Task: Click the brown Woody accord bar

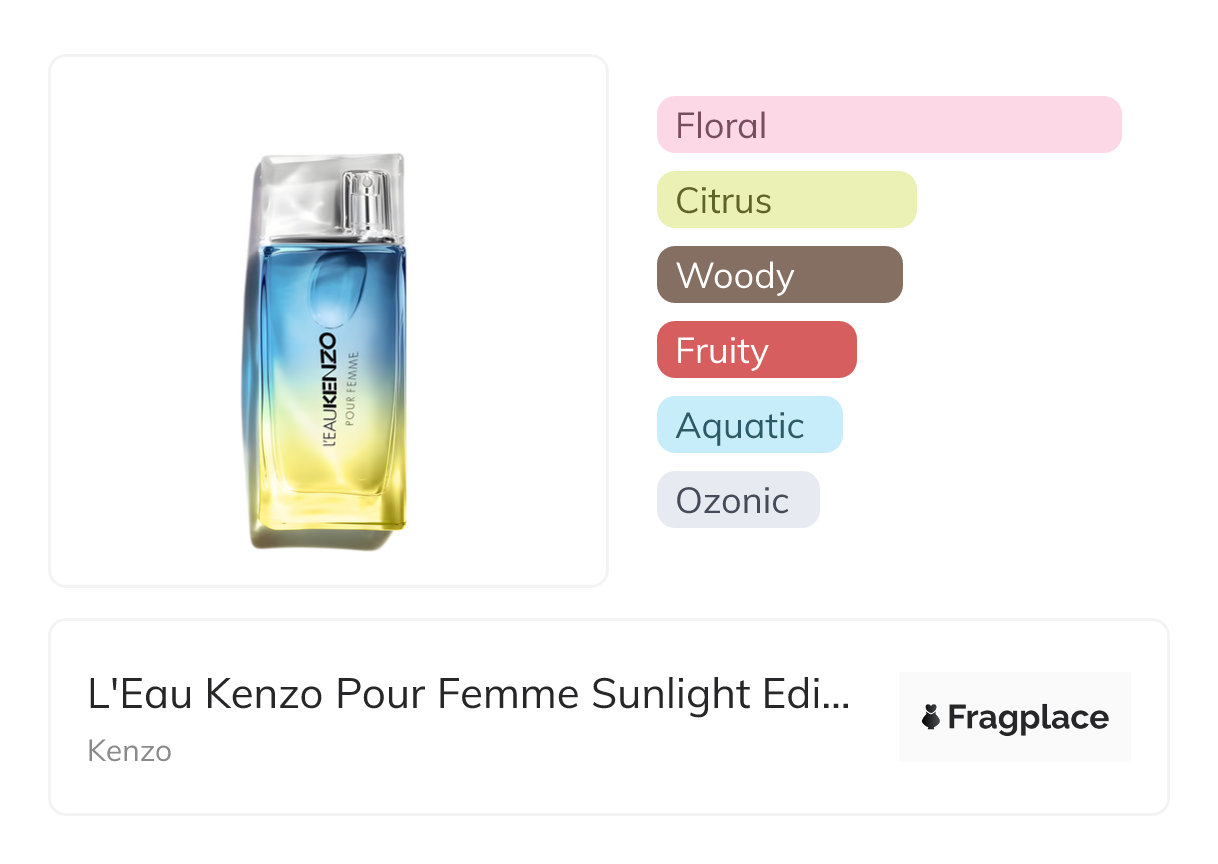Action: tap(779, 275)
